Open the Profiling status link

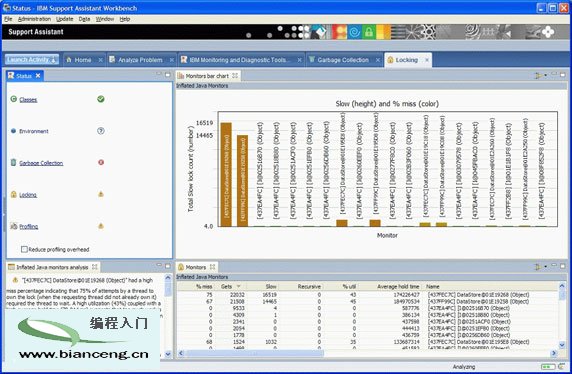pyautogui.click(x=29, y=226)
